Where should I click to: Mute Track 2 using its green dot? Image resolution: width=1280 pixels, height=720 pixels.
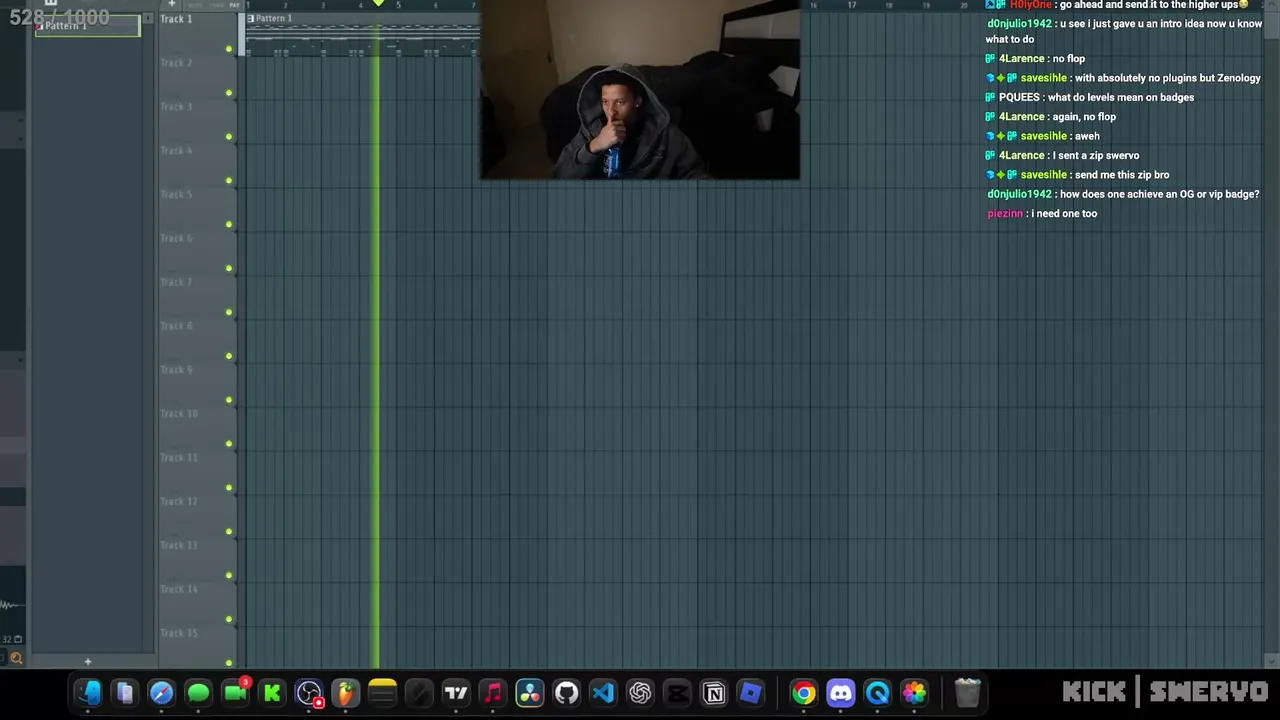[229, 93]
